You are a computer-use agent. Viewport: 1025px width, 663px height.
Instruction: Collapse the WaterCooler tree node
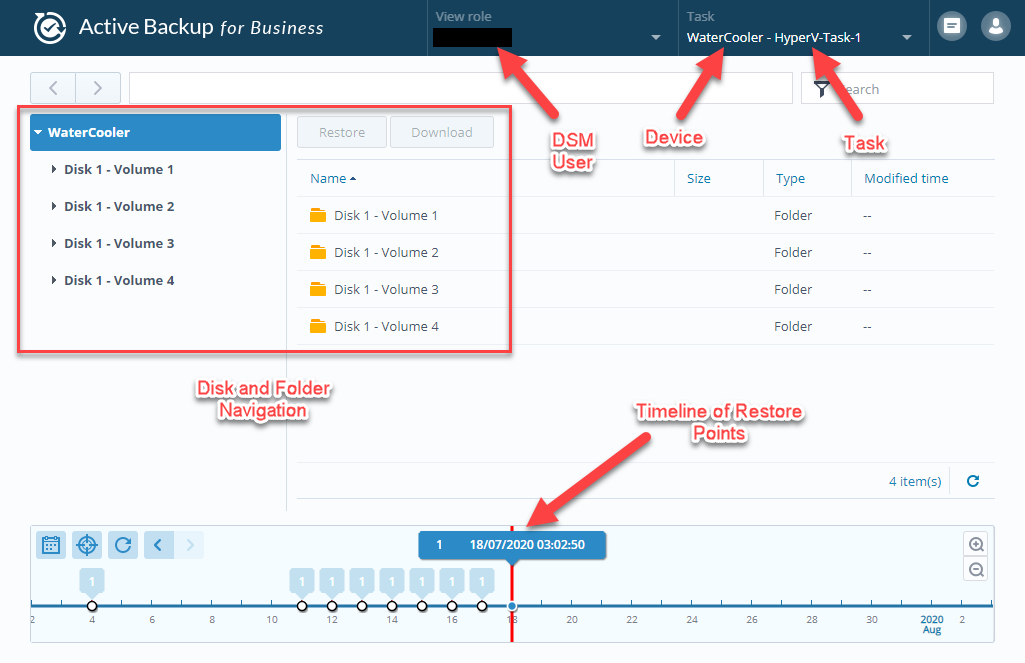pos(38,132)
